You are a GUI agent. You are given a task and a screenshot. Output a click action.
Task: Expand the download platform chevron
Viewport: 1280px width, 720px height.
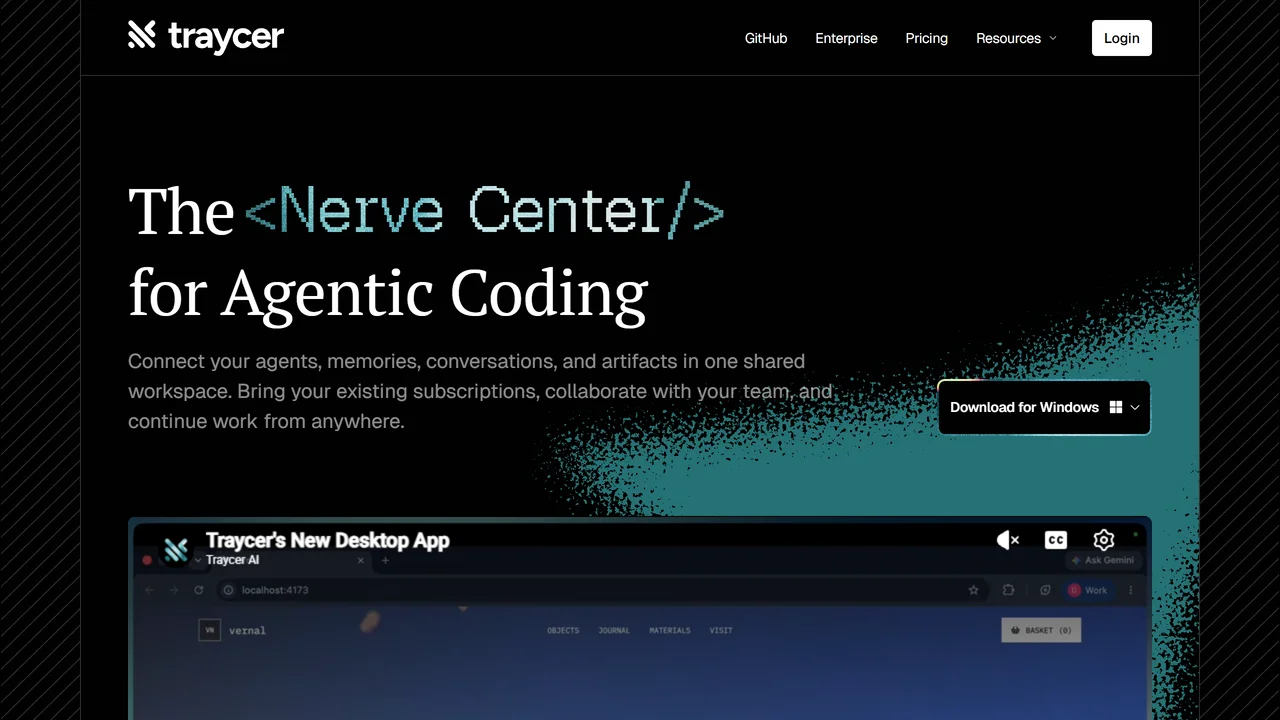point(1135,408)
